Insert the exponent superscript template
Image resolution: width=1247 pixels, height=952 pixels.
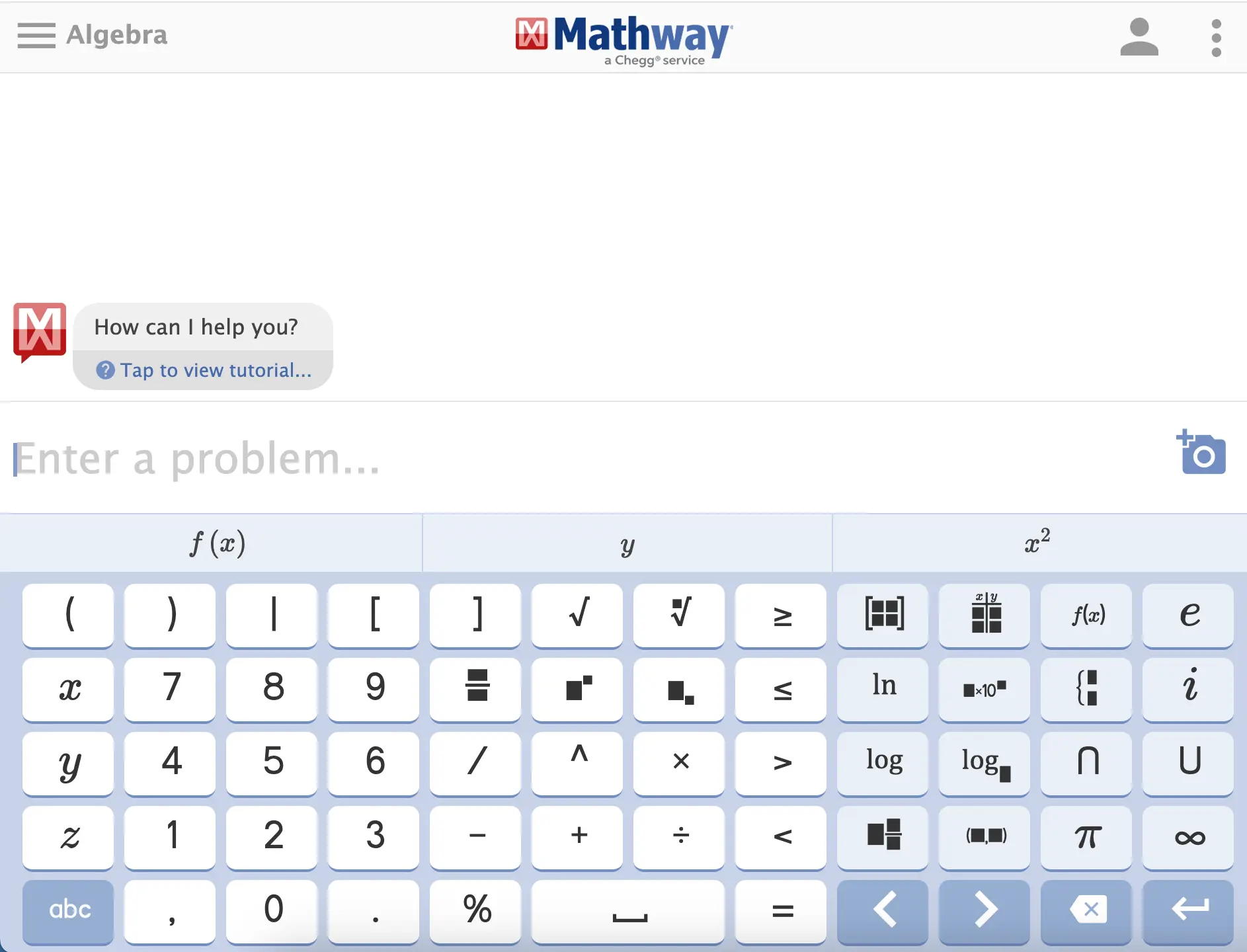[577, 689]
